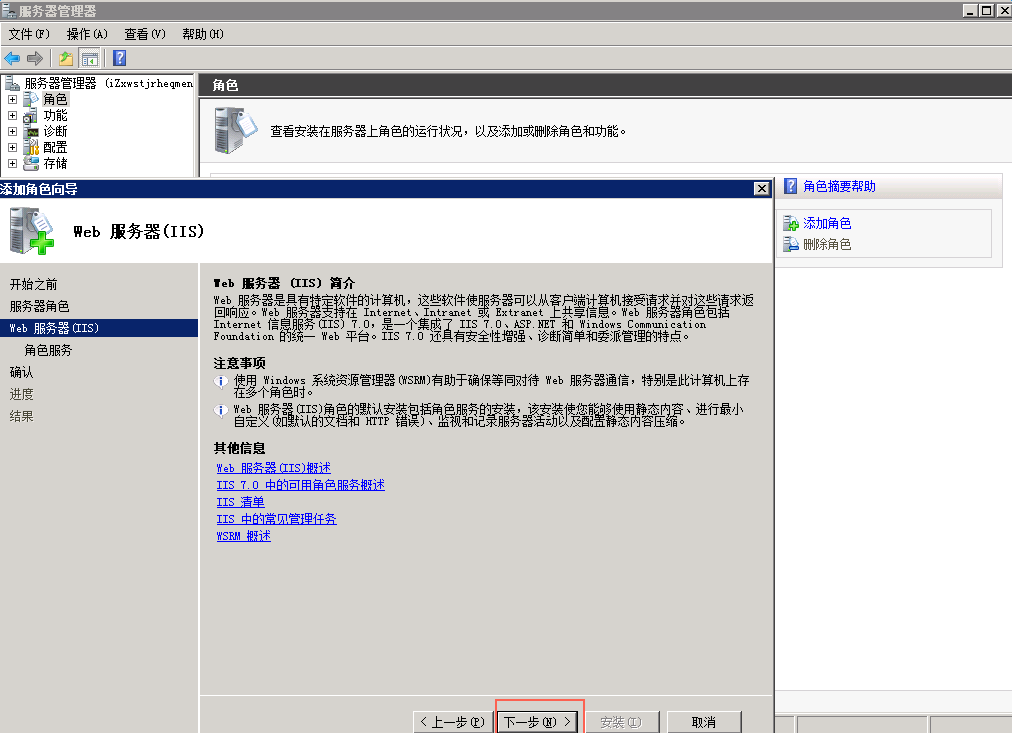This screenshot has width=1012, height=733.
Task: Click the 取消 button in wizard
Action: tap(703, 722)
